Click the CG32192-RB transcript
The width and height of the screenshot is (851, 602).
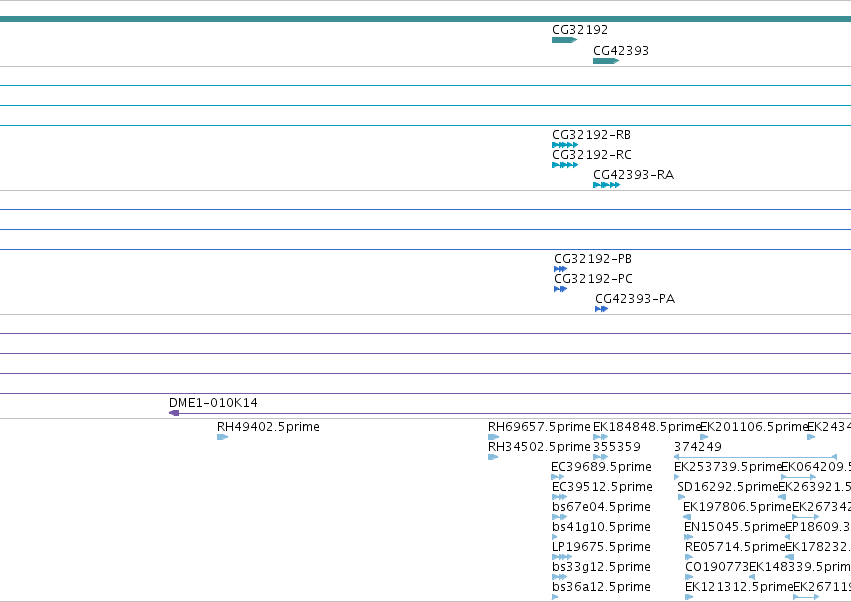(591, 135)
